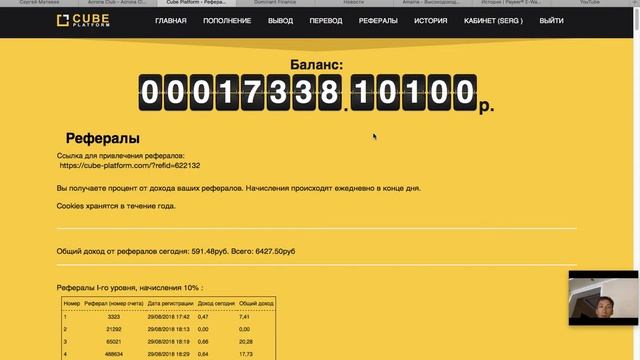Screen dimensions: 640x360
Task: Click the total income value 20,28
Action: (x=246, y=342)
